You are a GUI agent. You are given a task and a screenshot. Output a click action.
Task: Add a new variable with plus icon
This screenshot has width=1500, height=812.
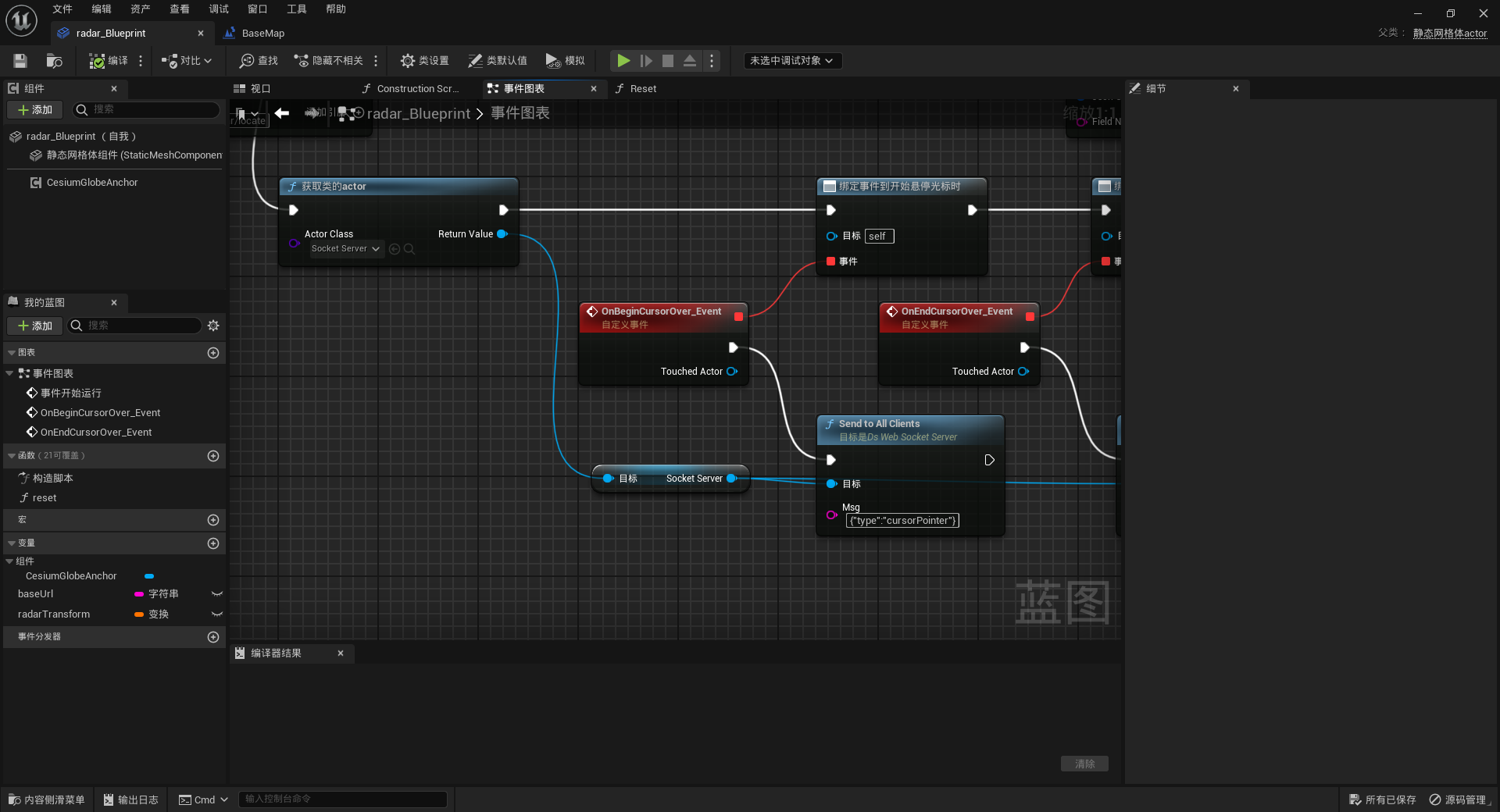(x=213, y=543)
